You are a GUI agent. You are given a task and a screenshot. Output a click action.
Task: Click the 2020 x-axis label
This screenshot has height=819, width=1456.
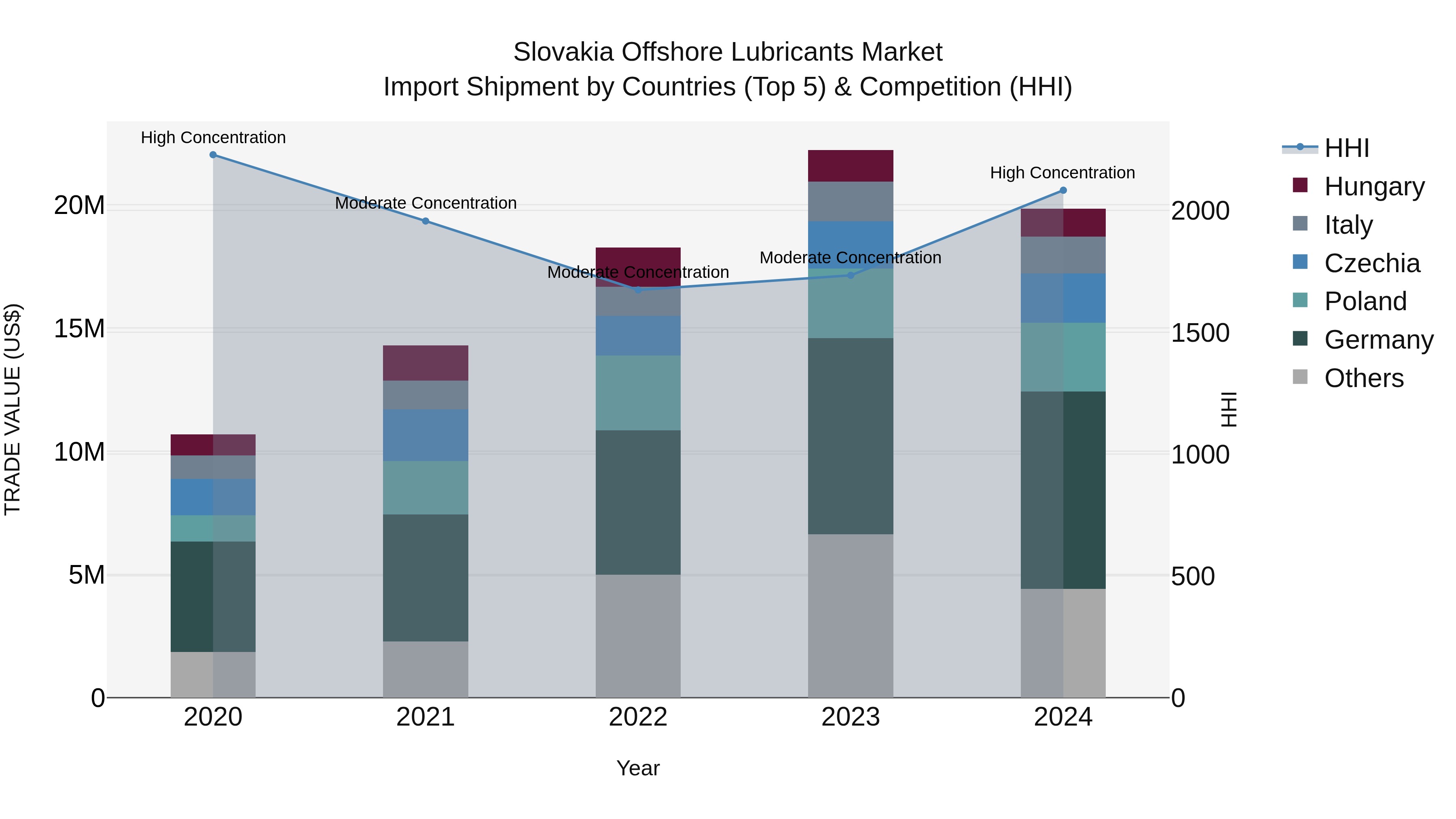tap(213, 717)
